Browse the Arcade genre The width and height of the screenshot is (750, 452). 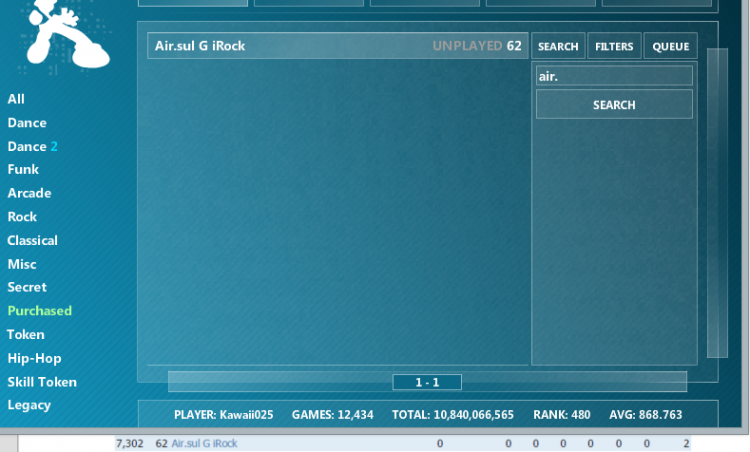tap(29, 193)
